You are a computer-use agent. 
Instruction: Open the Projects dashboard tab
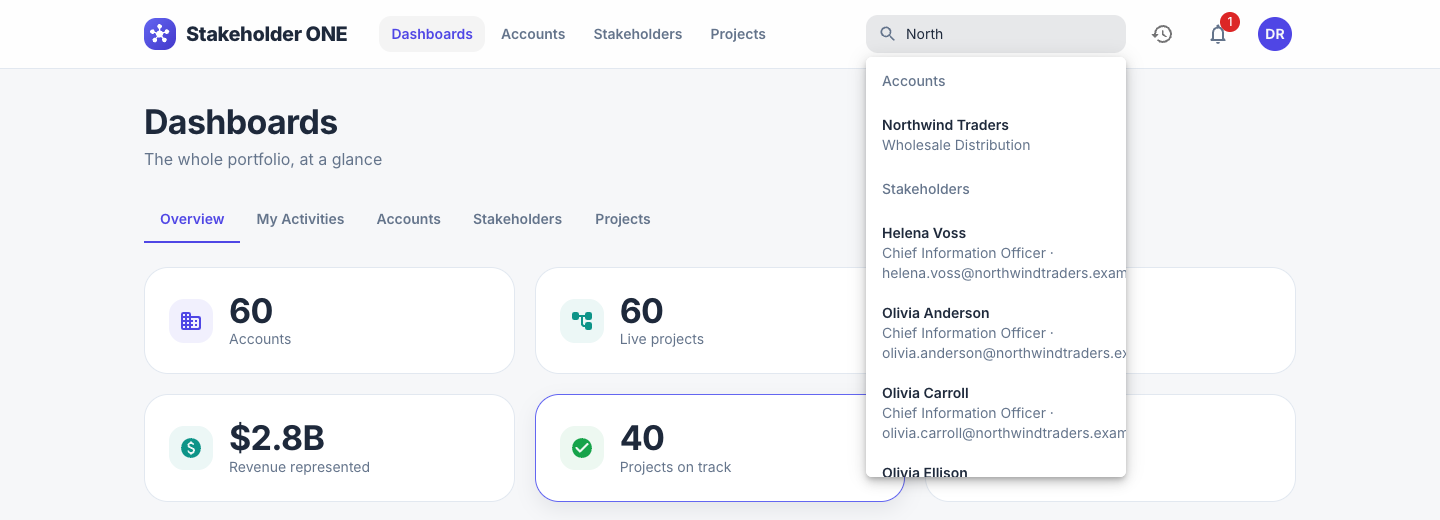click(x=623, y=219)
